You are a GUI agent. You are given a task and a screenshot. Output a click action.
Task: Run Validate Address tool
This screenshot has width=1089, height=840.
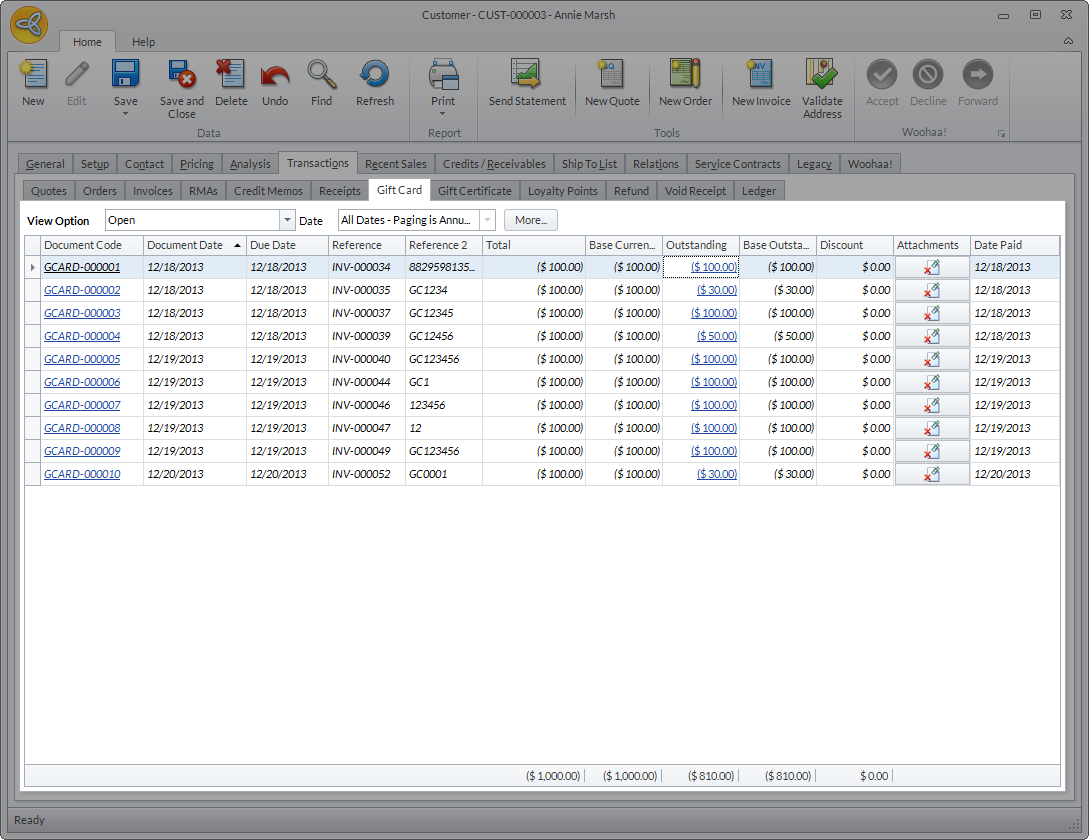(822, 77)
